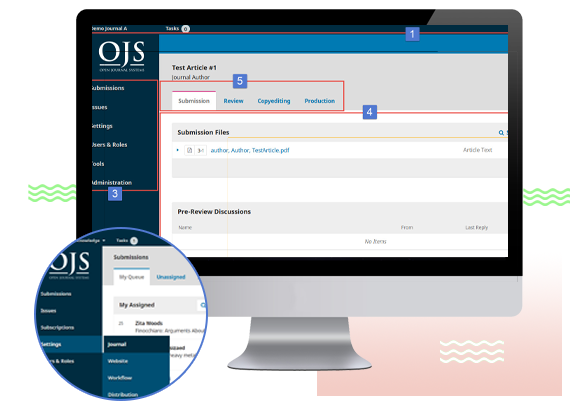Click the From column header
The image size is (570, 420).
[407, 227]
